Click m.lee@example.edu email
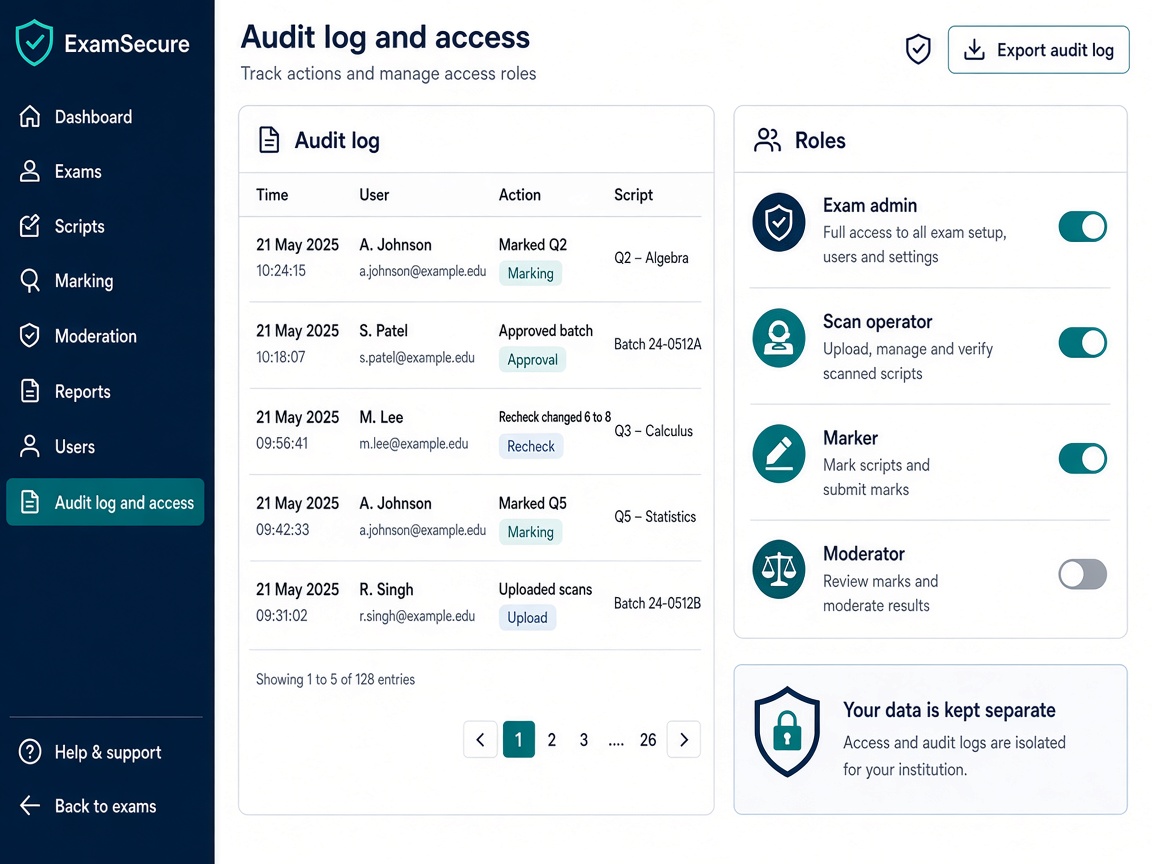This screenshot has height=864, width=1152. (414, 444)
